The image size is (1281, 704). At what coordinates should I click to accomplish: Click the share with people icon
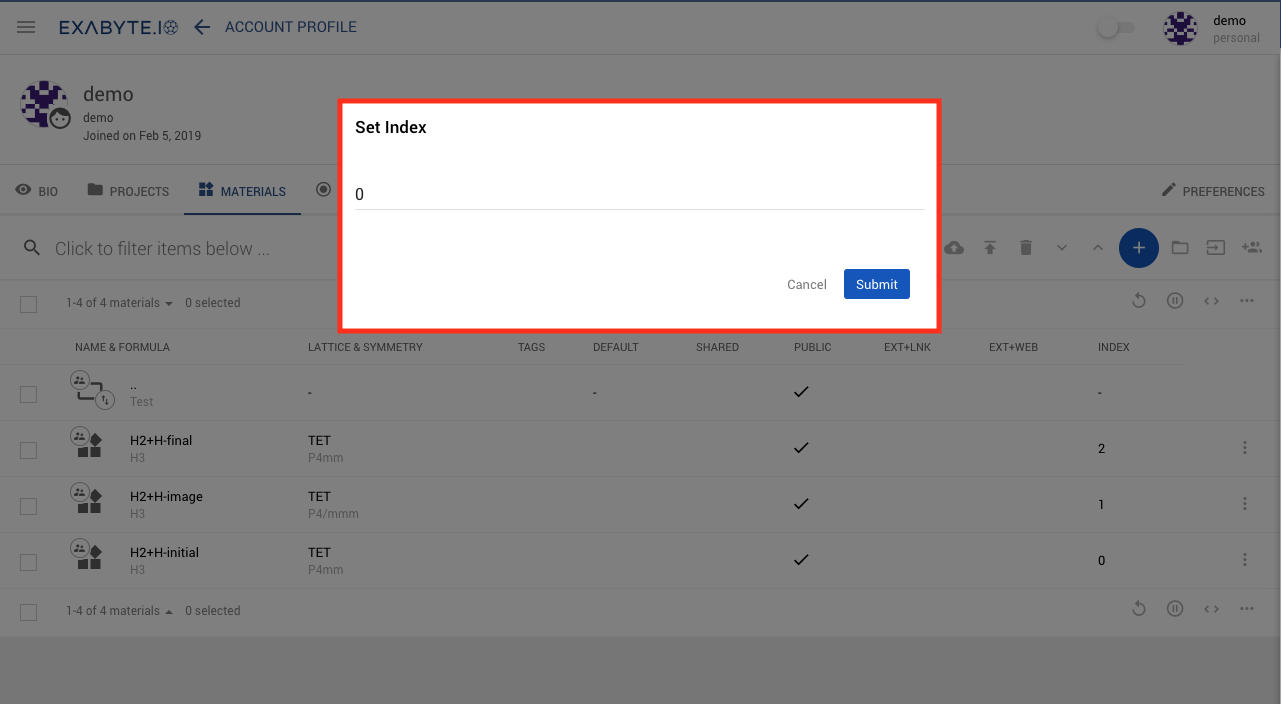tap(1251, 248)
